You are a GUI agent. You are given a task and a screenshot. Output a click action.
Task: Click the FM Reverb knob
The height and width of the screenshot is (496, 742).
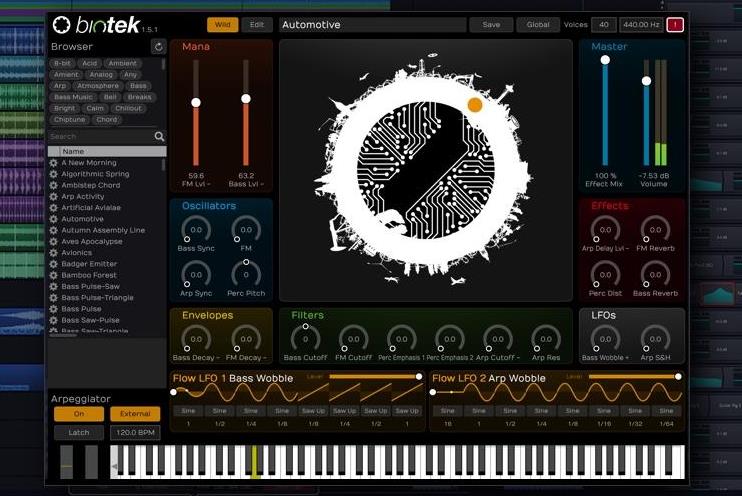(x=655, y=230)
